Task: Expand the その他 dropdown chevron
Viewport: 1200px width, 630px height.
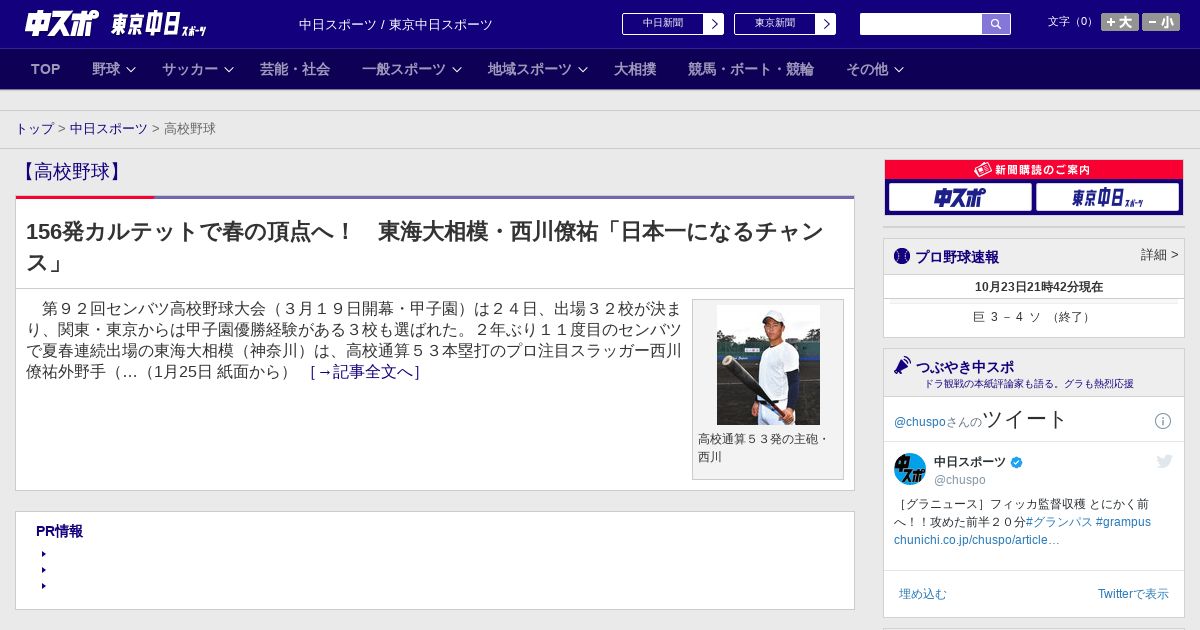Action: (x=899, y=69)
